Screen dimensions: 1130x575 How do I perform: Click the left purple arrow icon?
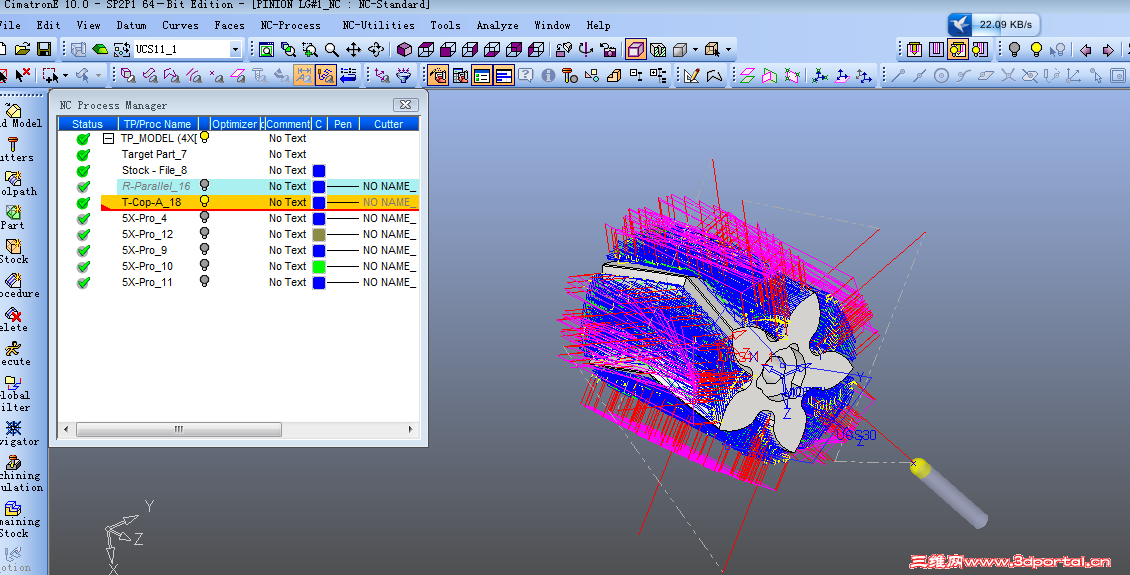tap(1085, 50)
